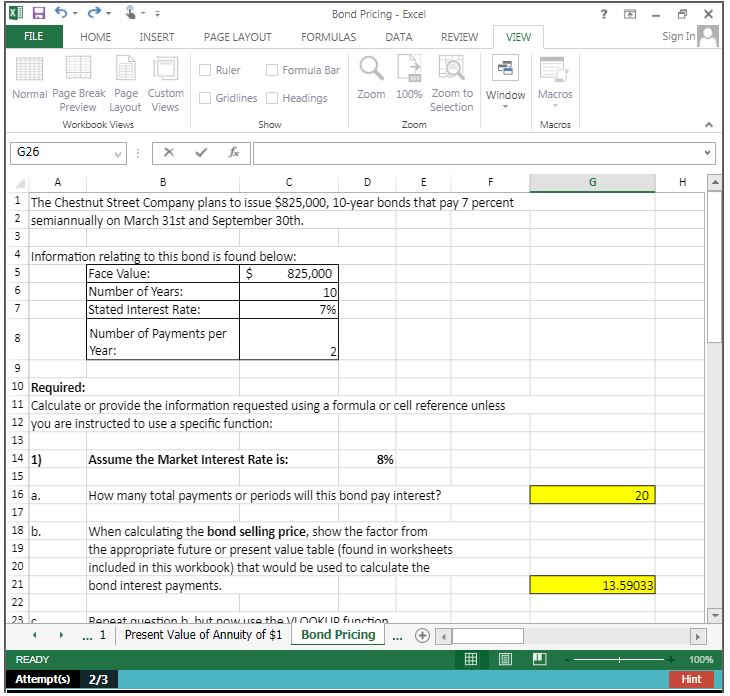730x696 pixels.
Task: Click the zoom slider handle
Action: pos(619,660)
